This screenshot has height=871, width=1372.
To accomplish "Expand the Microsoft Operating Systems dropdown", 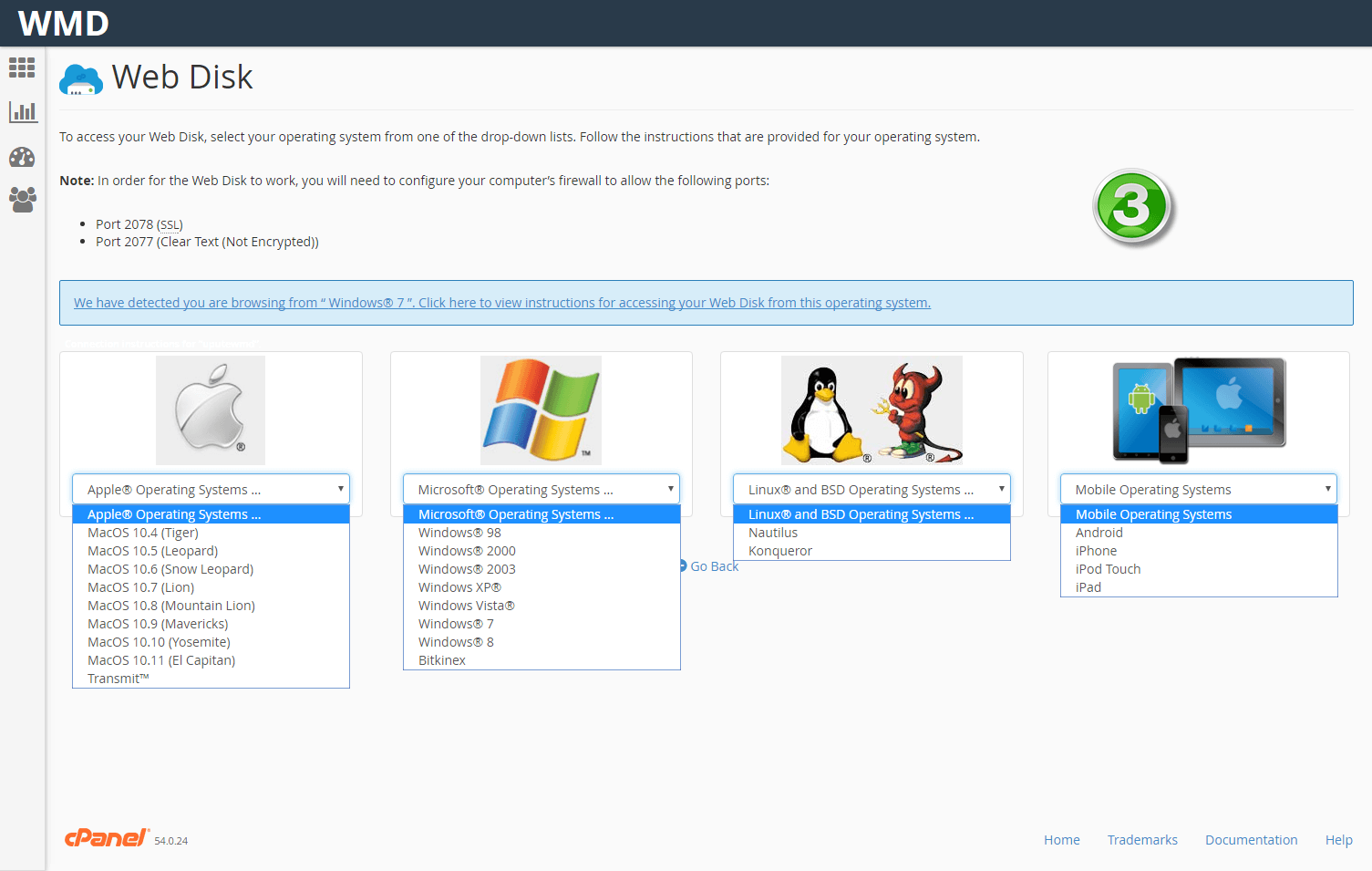I will (x=542, y=489).
